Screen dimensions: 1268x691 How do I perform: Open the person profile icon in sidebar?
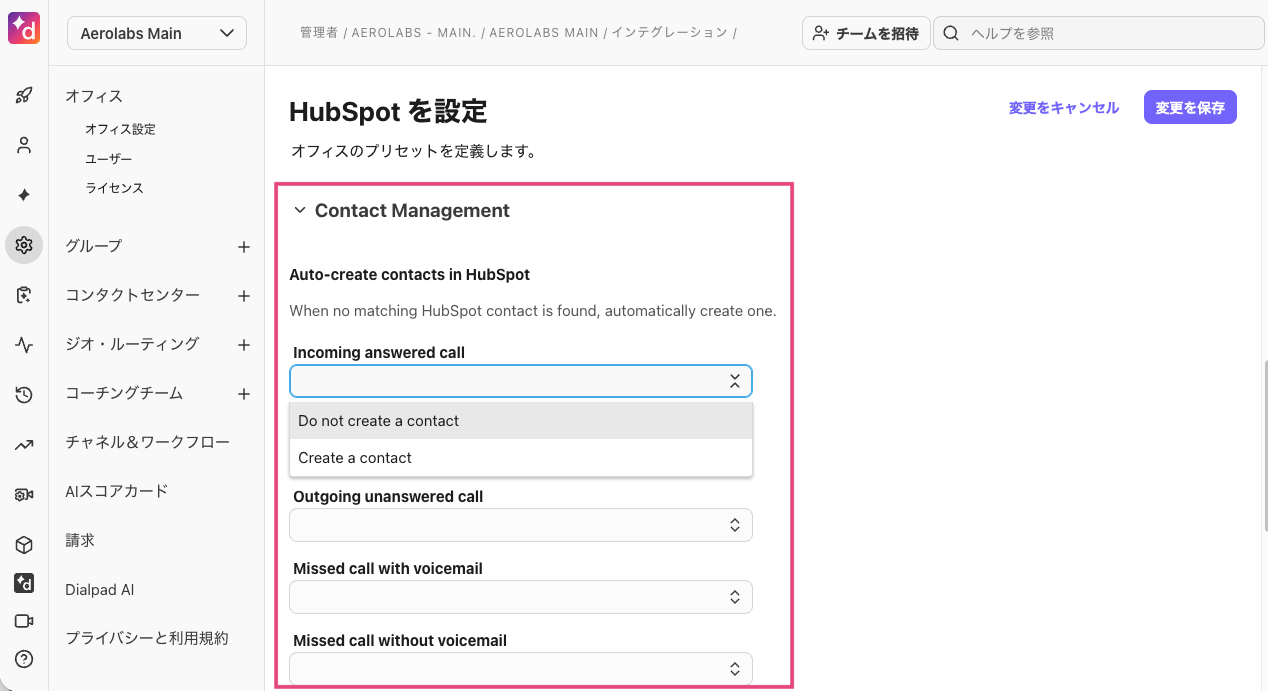tap(24, 145)
